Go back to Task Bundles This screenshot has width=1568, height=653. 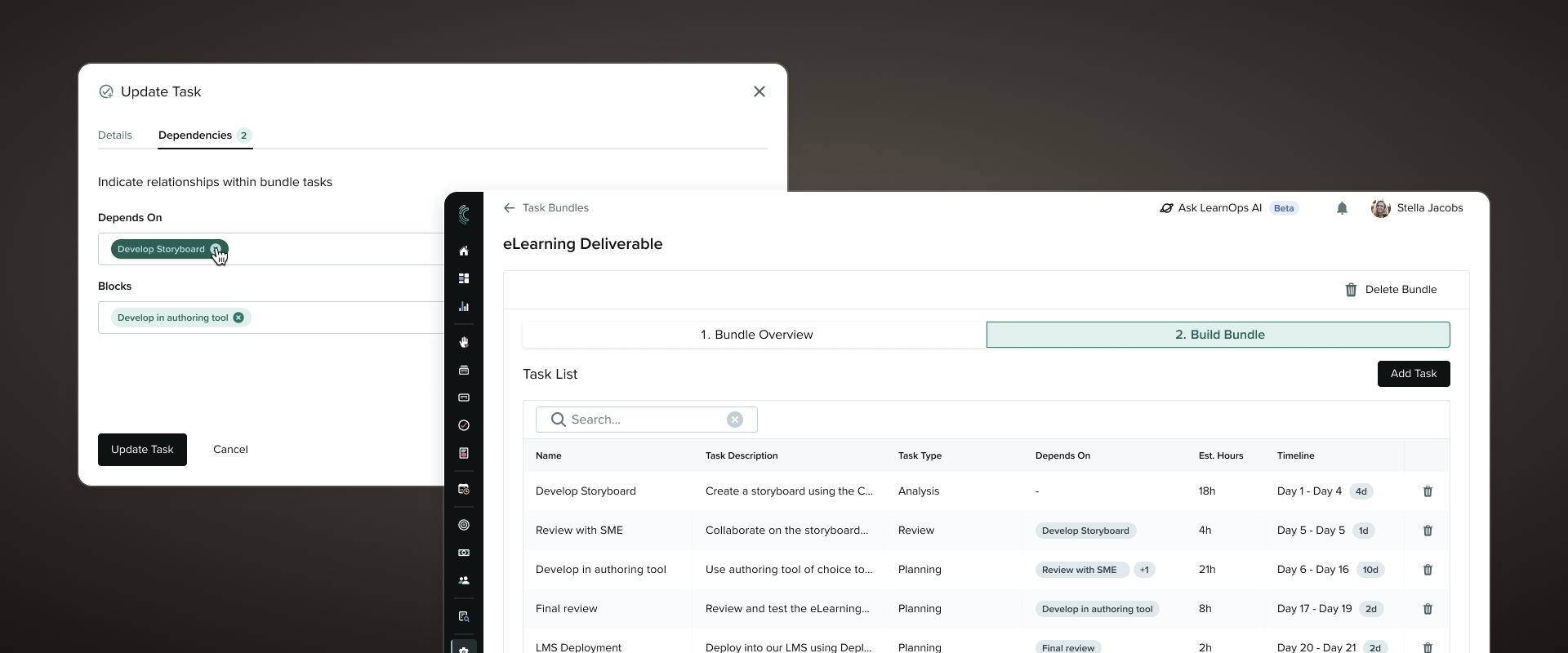(546, 208)
